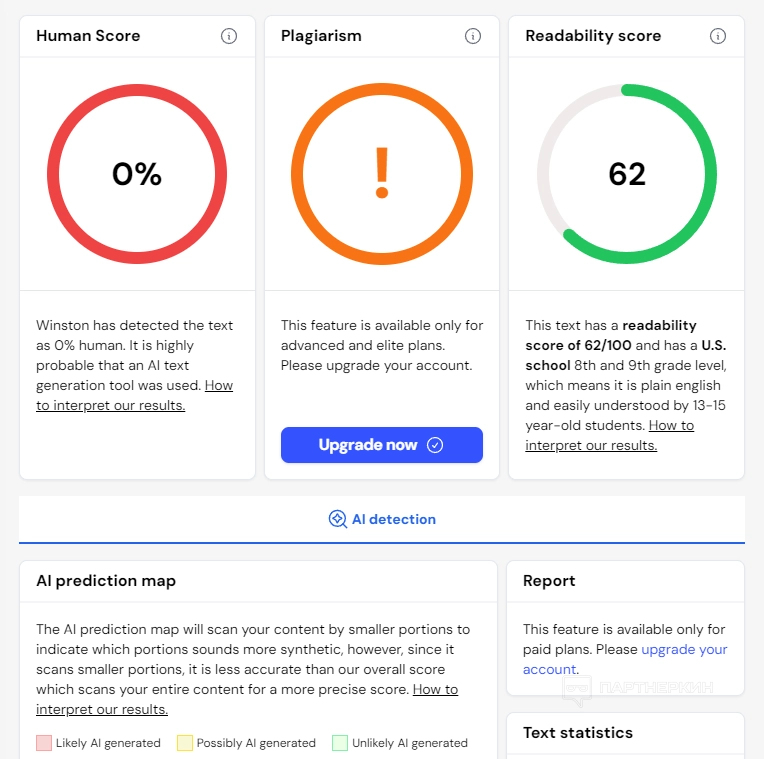
Task: Click the readability score 62 gauge
Action: (627, 174)
